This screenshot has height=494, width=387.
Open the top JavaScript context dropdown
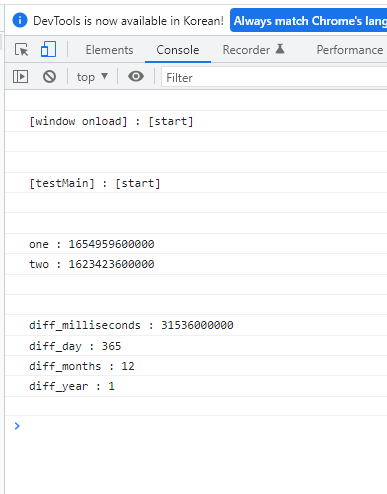92,77
